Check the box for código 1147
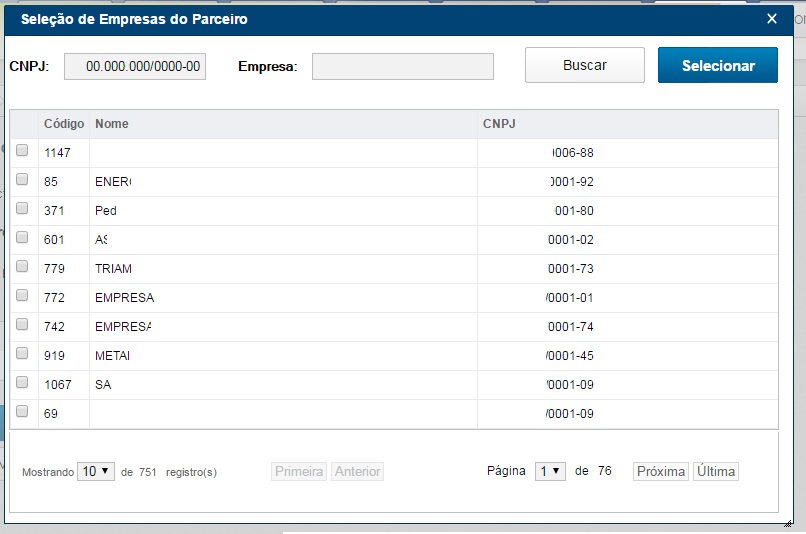Screen dimensions: 806x534 pos(22,150)
